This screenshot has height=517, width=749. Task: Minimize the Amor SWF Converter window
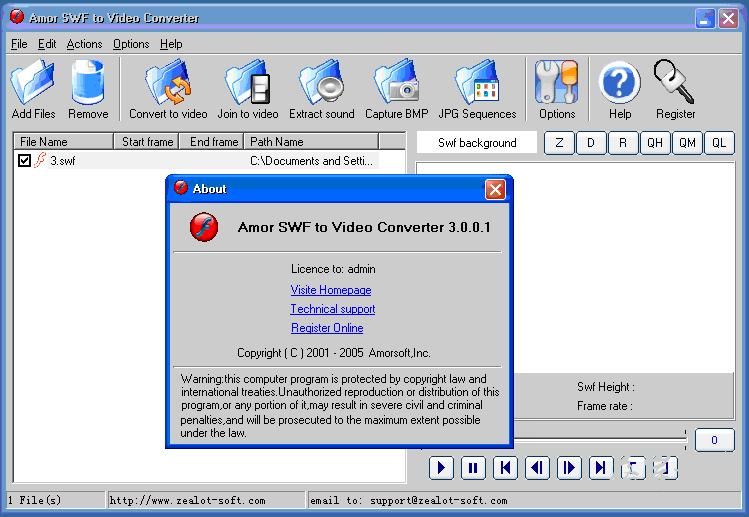pos(705,19)
